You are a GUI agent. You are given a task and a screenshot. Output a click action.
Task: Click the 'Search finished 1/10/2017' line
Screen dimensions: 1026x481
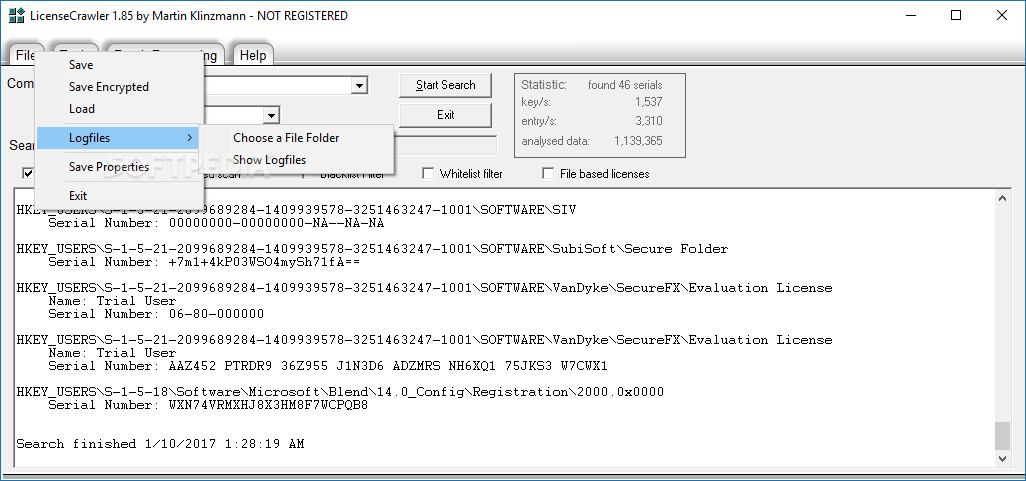[160, 444]
